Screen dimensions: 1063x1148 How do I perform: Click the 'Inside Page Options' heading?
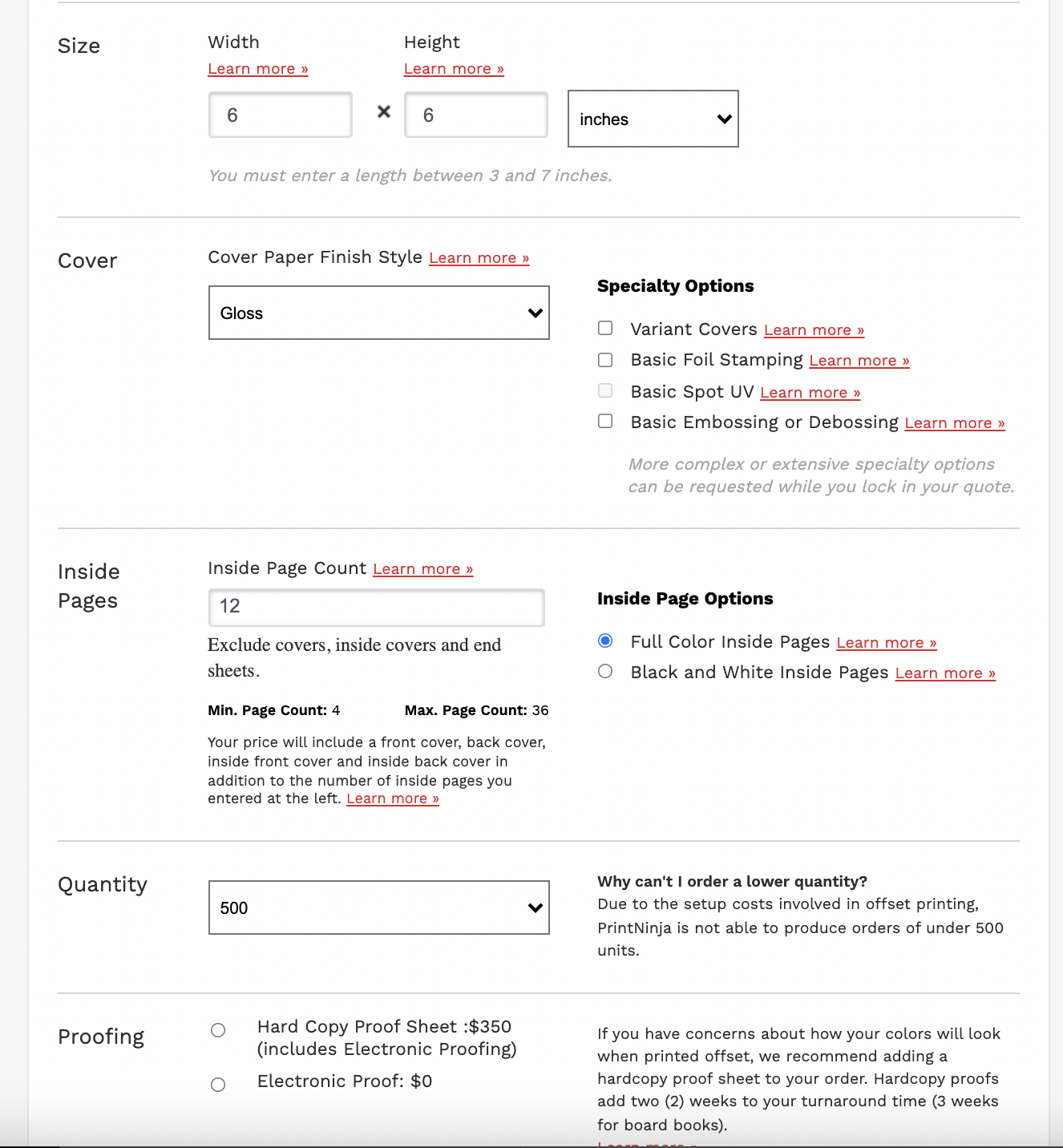685,599
